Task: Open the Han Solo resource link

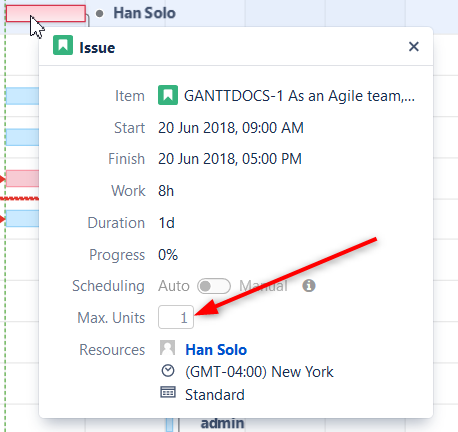Action: 216,350
